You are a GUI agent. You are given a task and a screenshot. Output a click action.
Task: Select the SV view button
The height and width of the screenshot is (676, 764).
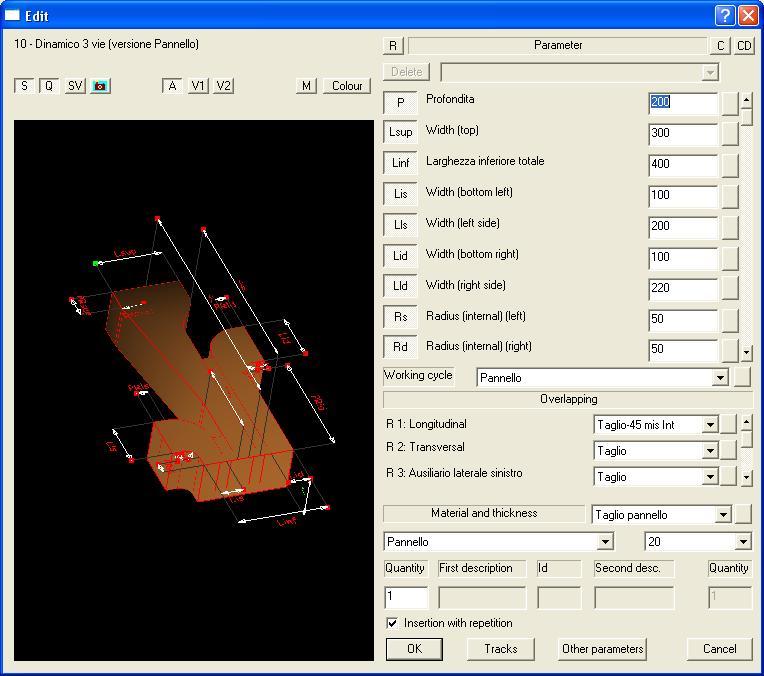(75, 86)
